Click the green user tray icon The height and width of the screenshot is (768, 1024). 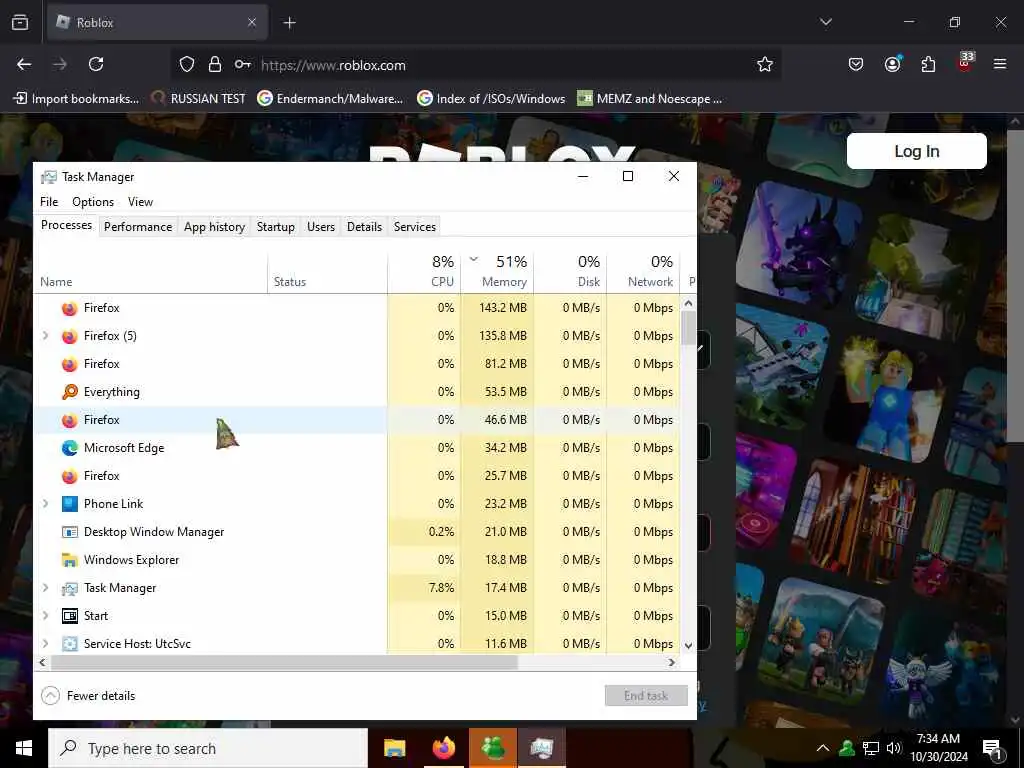click(847, 748)
